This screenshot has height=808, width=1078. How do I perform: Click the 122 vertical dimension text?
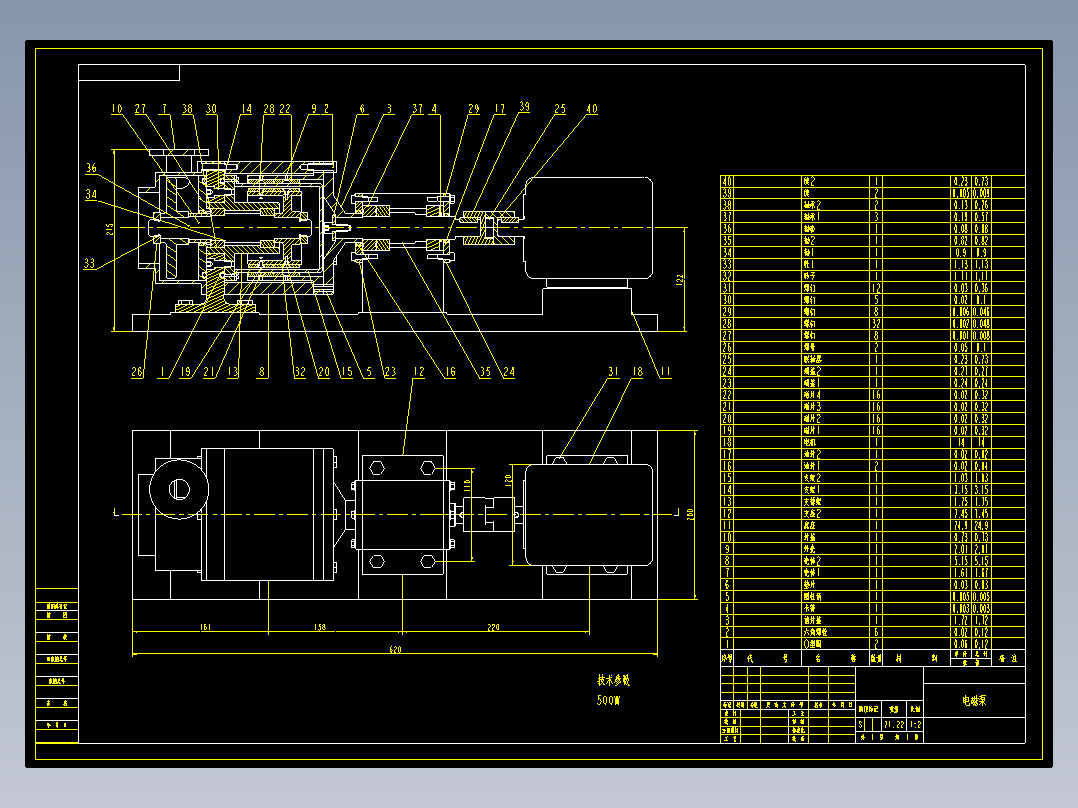[680, 279]
